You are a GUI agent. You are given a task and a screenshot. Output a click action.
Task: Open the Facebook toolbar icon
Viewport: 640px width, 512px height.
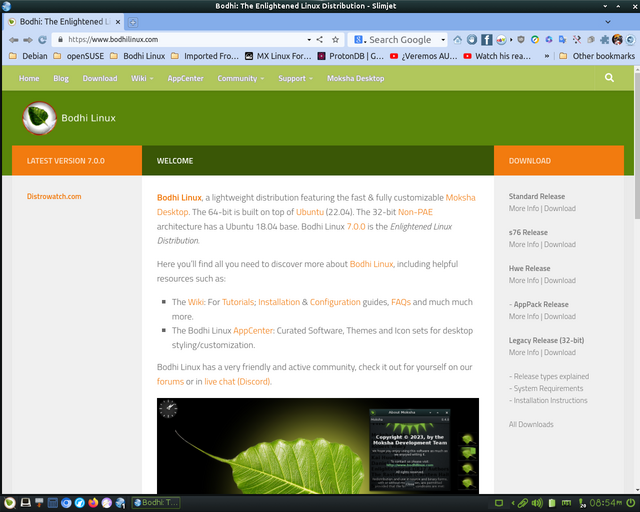click(x=486, y=40)
